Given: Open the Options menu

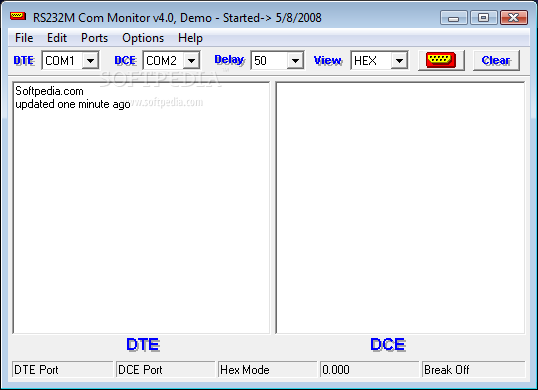Looking at the screenshot, I should [x=143, y=38].
